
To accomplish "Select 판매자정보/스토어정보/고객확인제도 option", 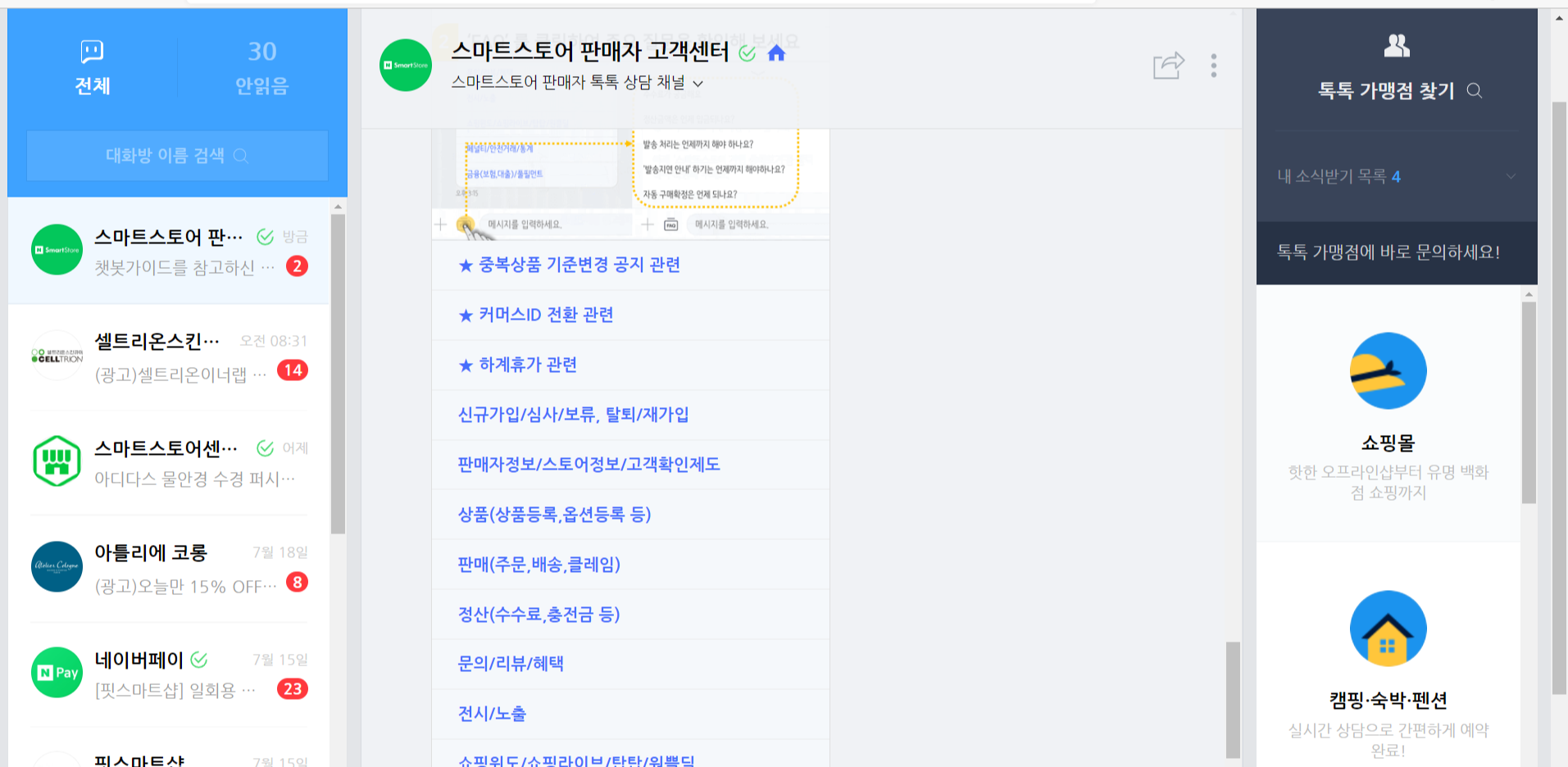I will [589, 465].
